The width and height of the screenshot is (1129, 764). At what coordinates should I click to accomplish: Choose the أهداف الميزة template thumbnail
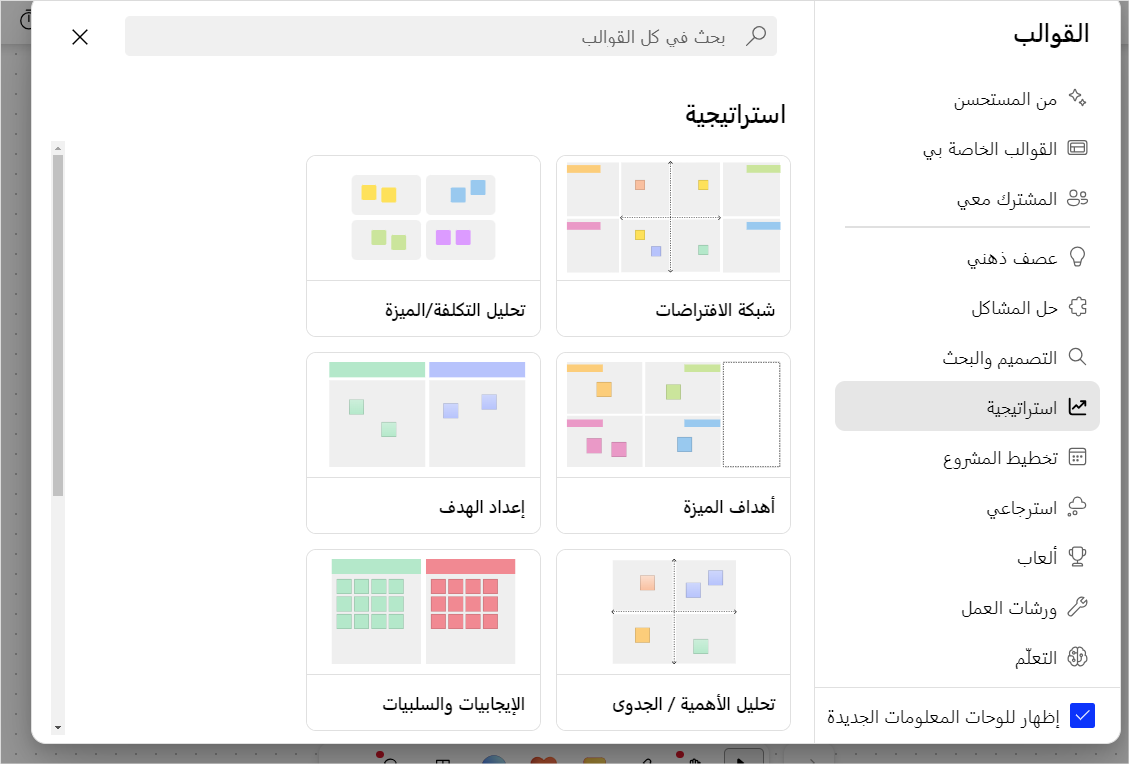pyautogui.click(x=673, y=415)
